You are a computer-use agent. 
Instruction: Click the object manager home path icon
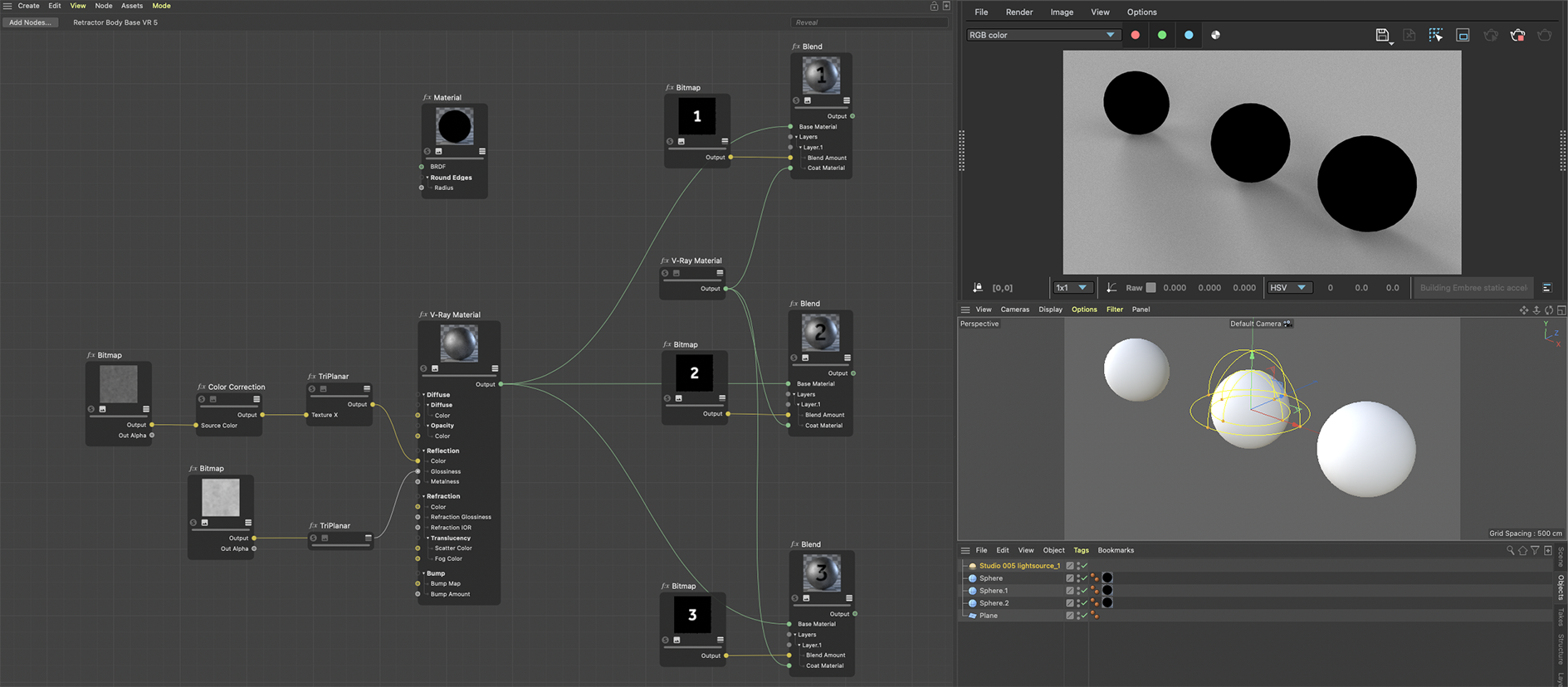point(1522,550)
